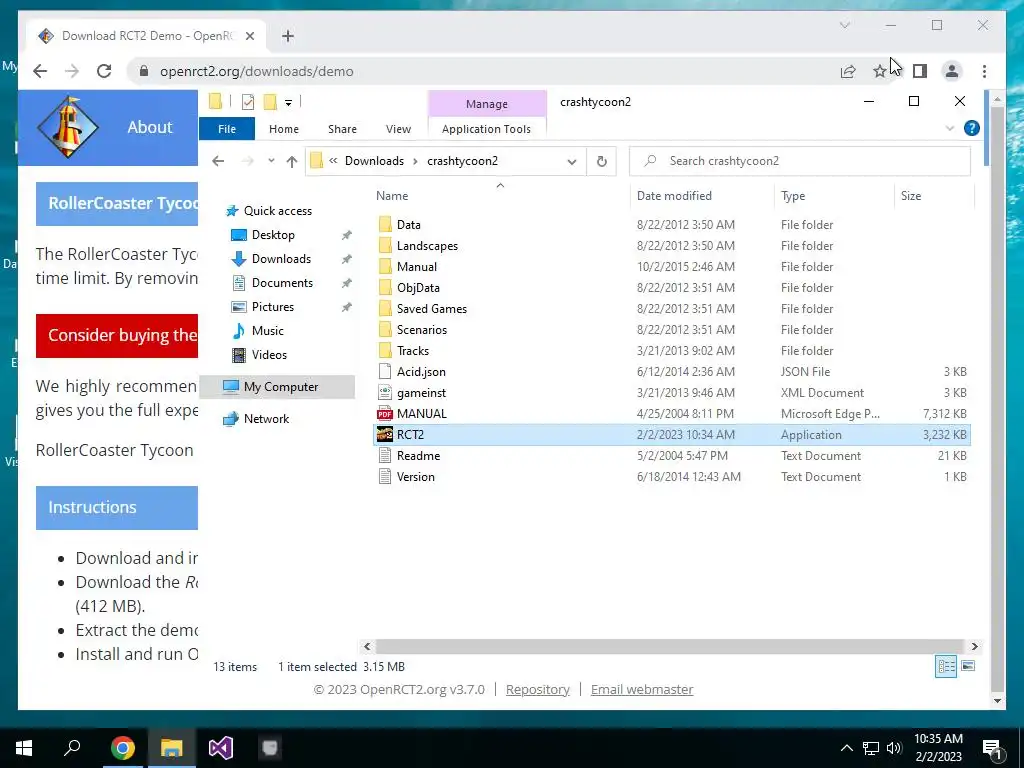Open the File menu in Explorer
This screenshot has width=1024, height=768.
(x=227, y=129)
